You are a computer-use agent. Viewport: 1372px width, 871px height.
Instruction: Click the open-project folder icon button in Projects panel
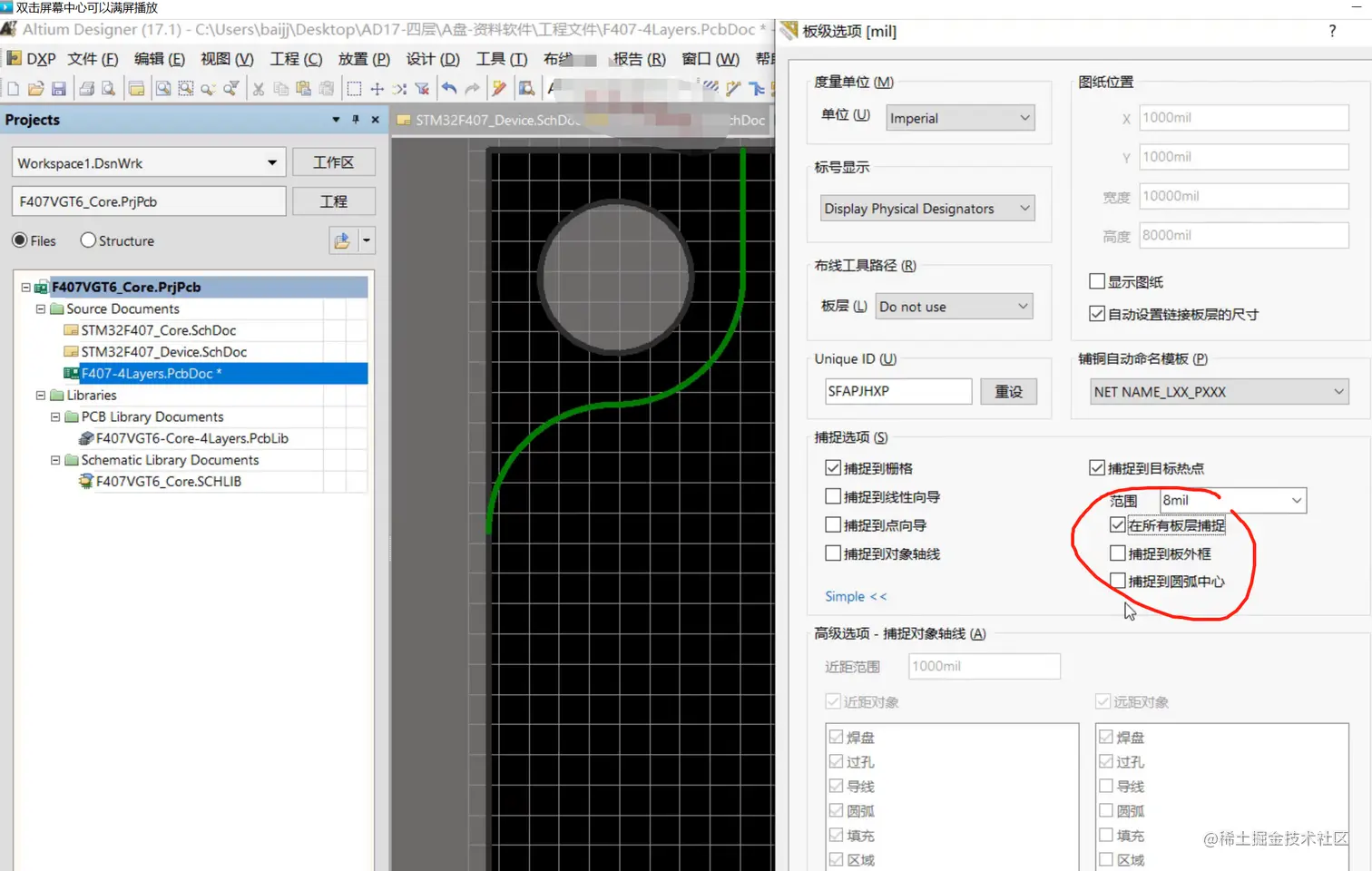(x=342, y=241)
